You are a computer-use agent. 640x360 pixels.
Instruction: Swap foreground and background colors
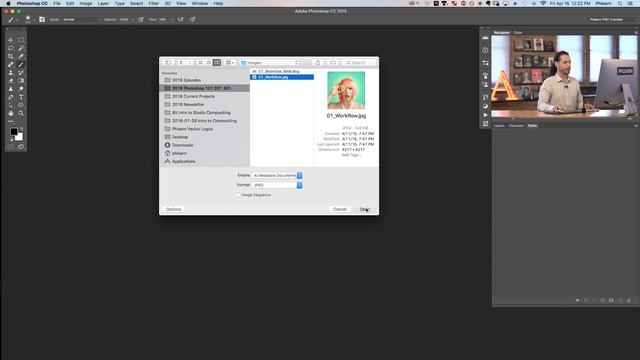click(x=21, y=129)
